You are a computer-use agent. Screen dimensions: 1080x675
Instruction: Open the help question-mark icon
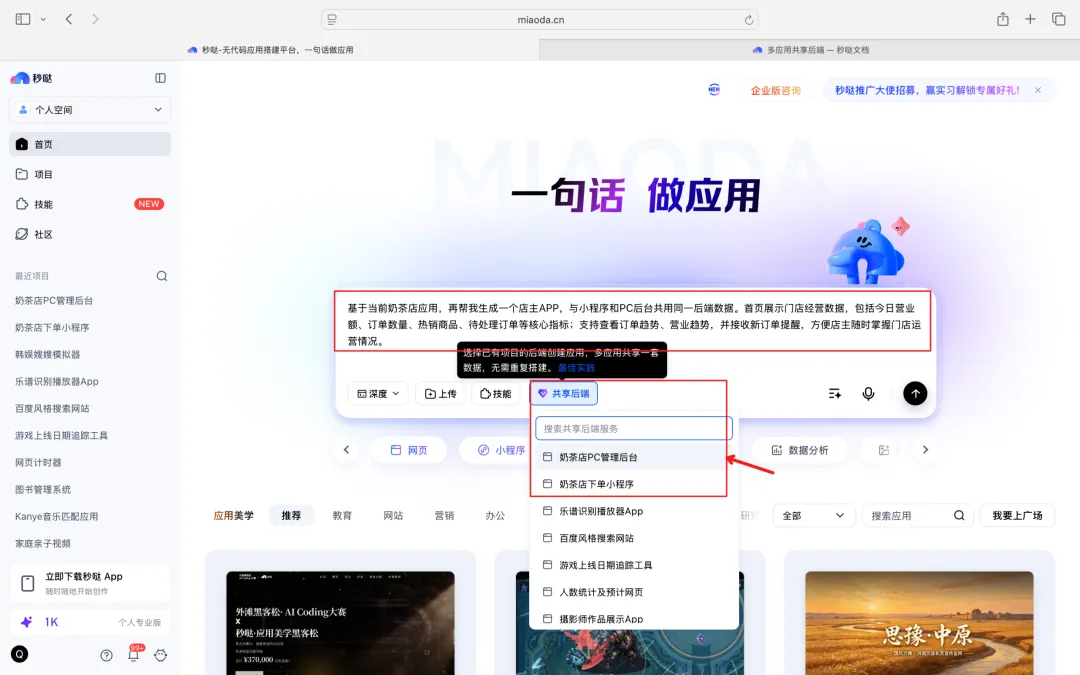click(x=106, y=655)
